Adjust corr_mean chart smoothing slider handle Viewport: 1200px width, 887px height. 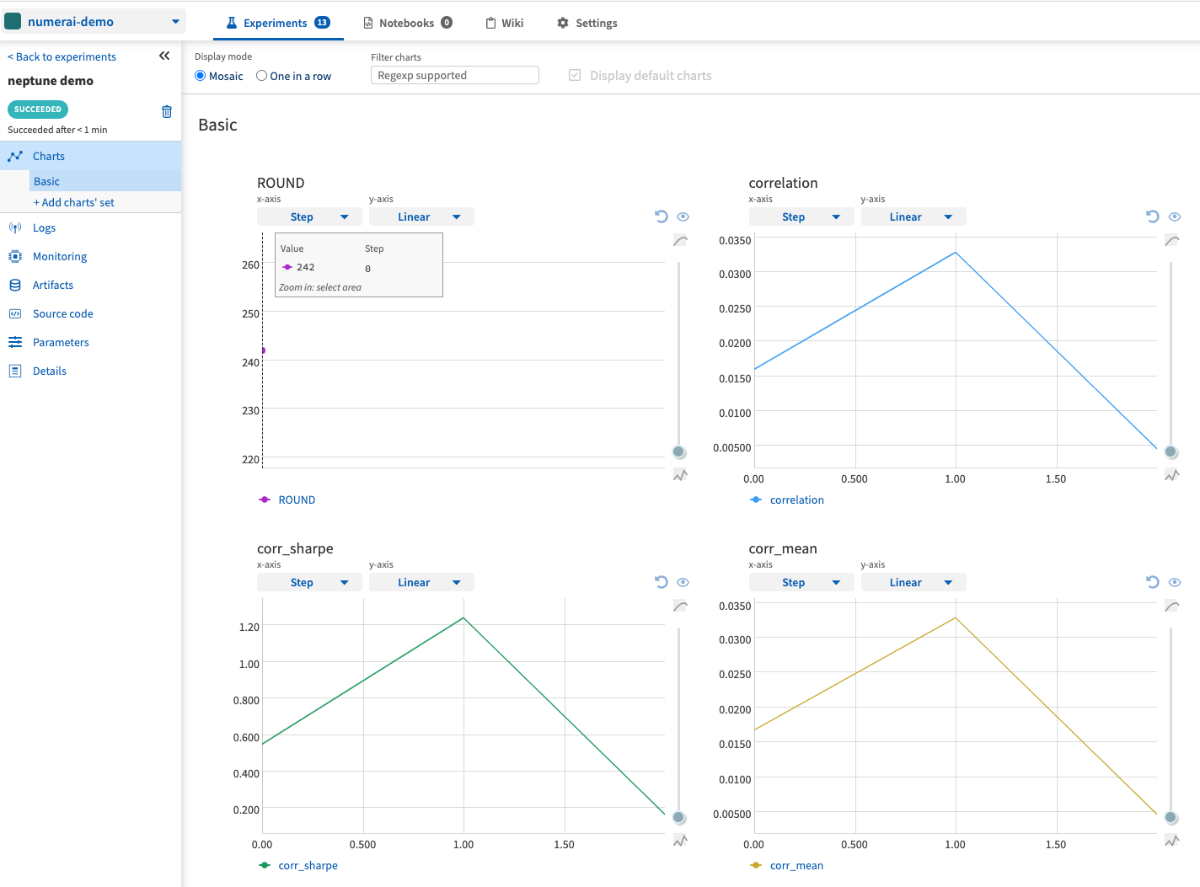pos(1172,818)
